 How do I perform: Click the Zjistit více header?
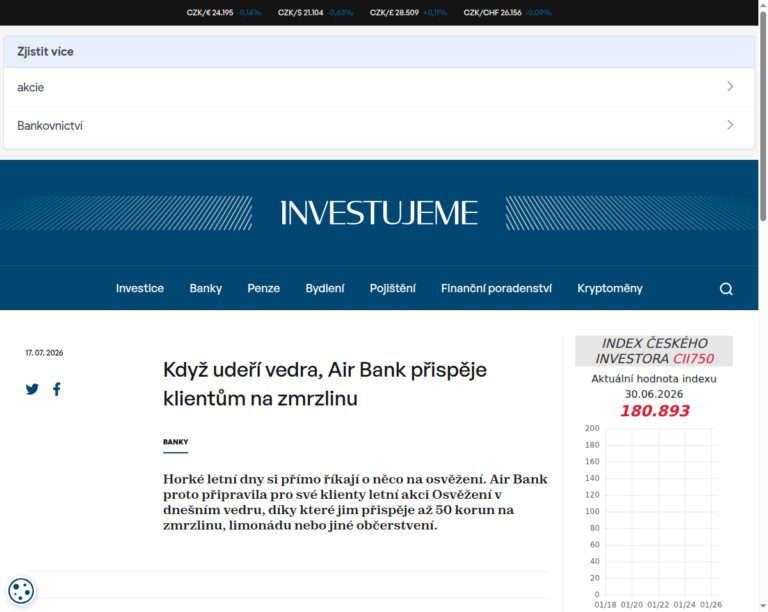(379, 51)
